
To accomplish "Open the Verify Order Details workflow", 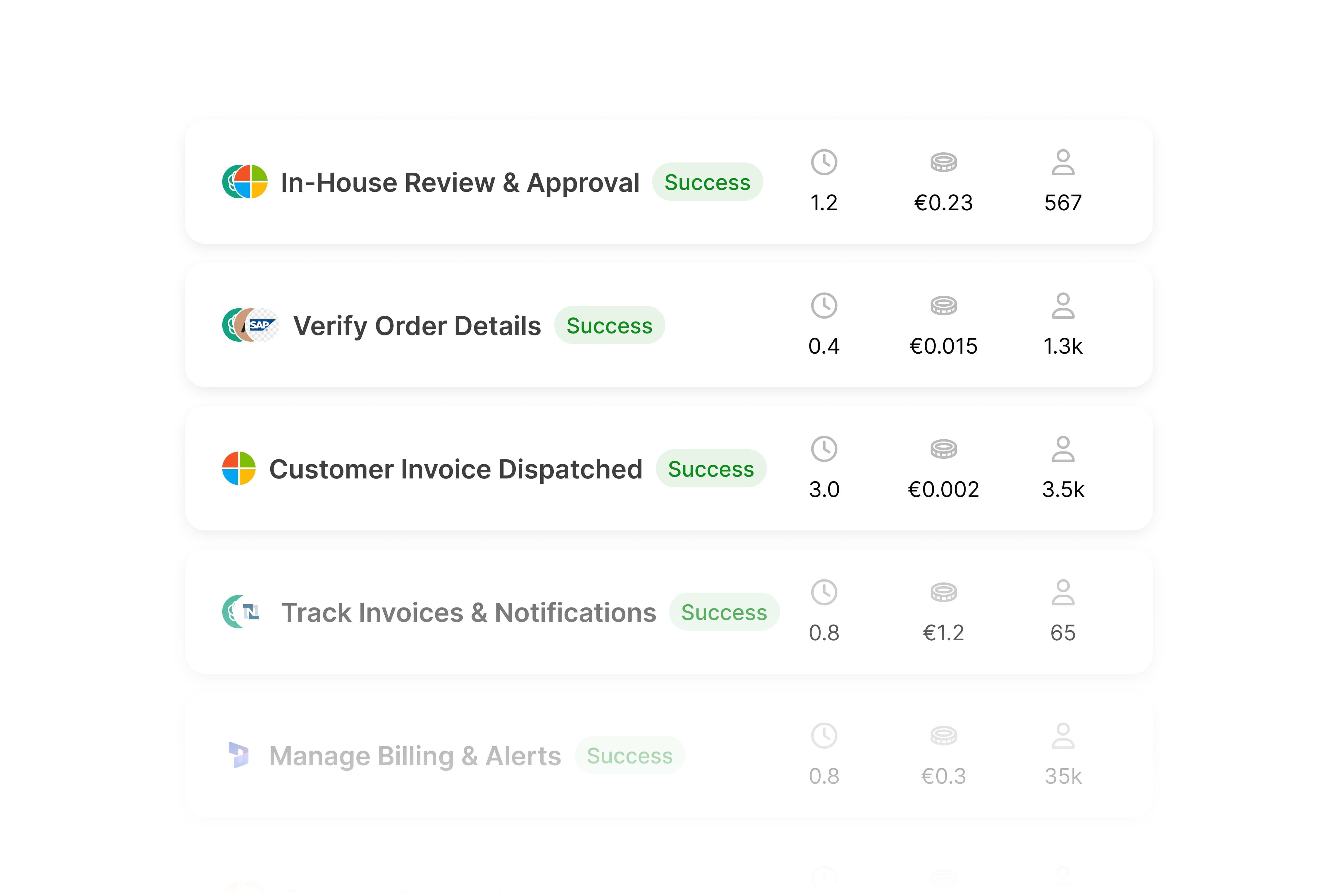I will click(x=417, y=326).
